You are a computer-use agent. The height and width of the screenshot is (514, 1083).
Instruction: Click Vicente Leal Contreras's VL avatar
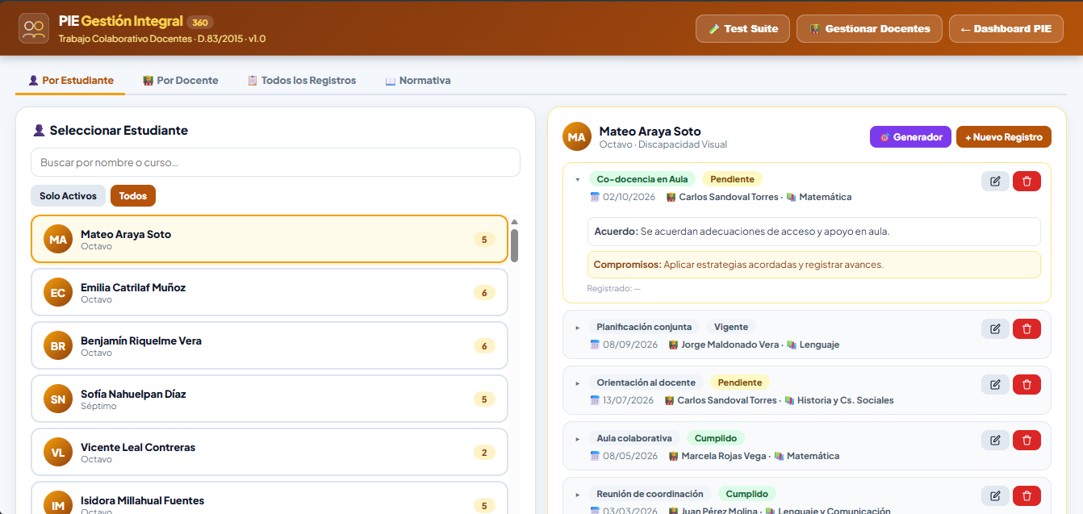pos(58,453)
